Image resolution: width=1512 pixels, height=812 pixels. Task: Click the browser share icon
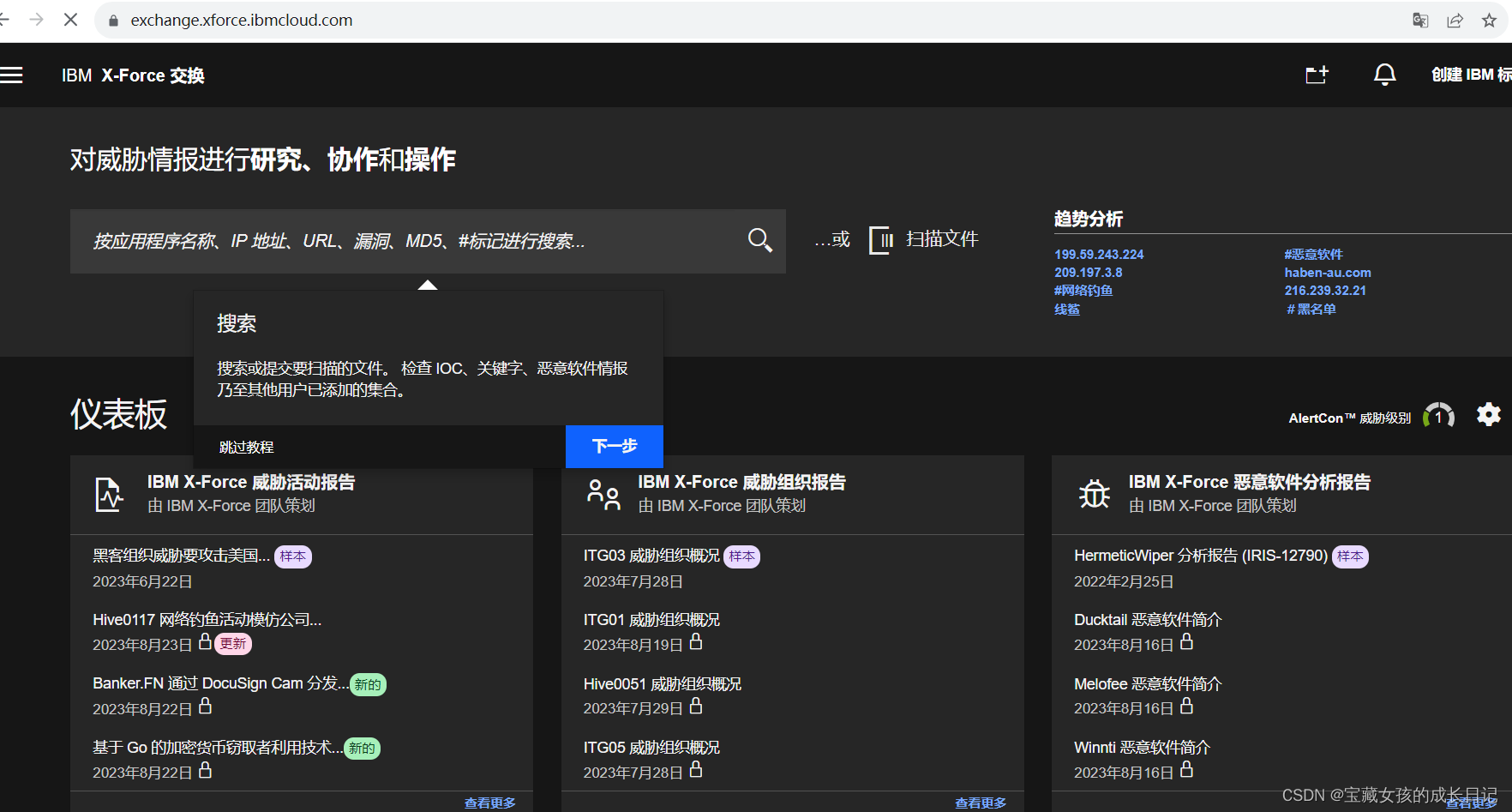1455,20
